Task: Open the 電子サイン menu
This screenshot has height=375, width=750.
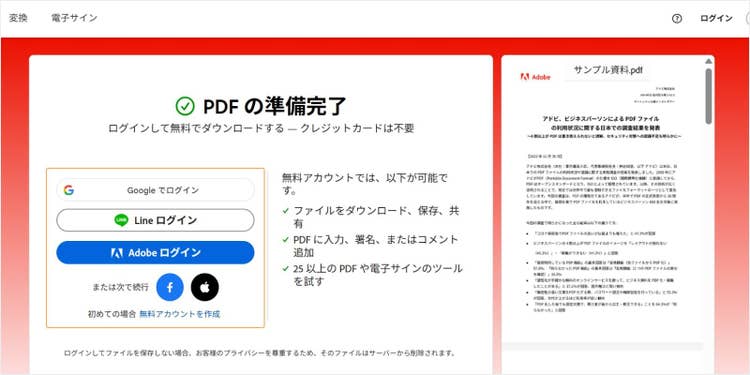Action: [74, 18]
